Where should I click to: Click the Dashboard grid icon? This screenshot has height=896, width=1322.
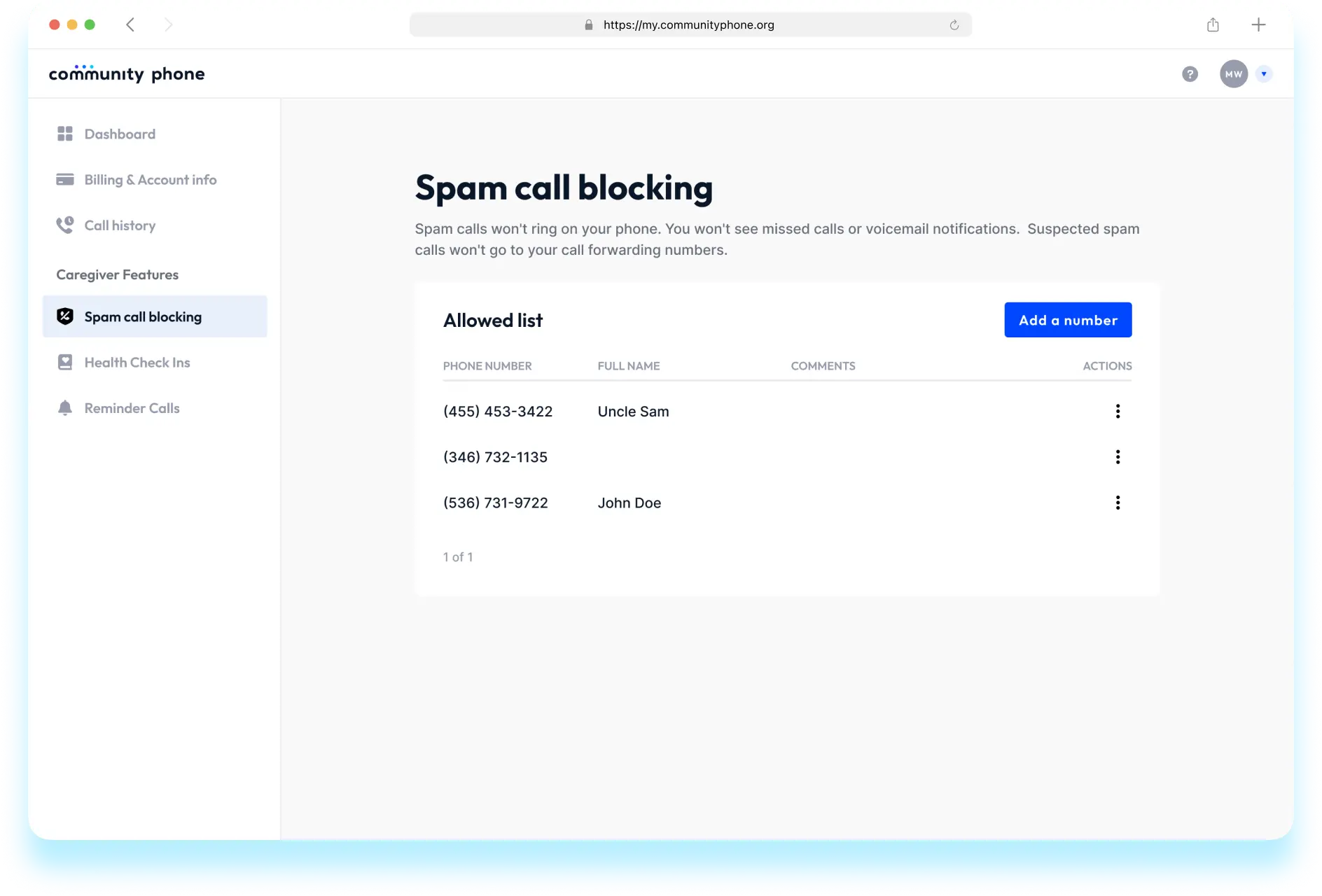(65, 134)
